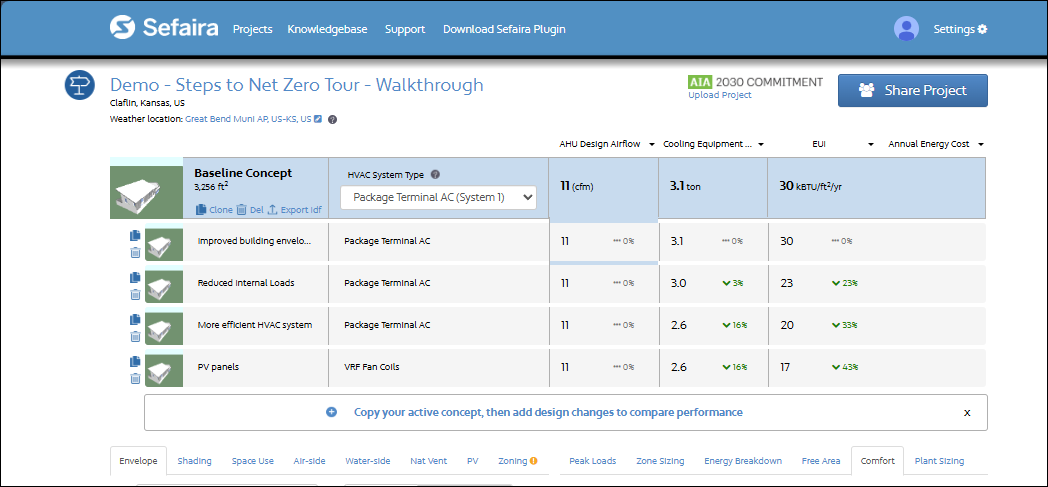Image resolution: width=1048 pixels, height=487 pixels.
Task: Open the weather location help icon
Action: click(x=332, y=120)
